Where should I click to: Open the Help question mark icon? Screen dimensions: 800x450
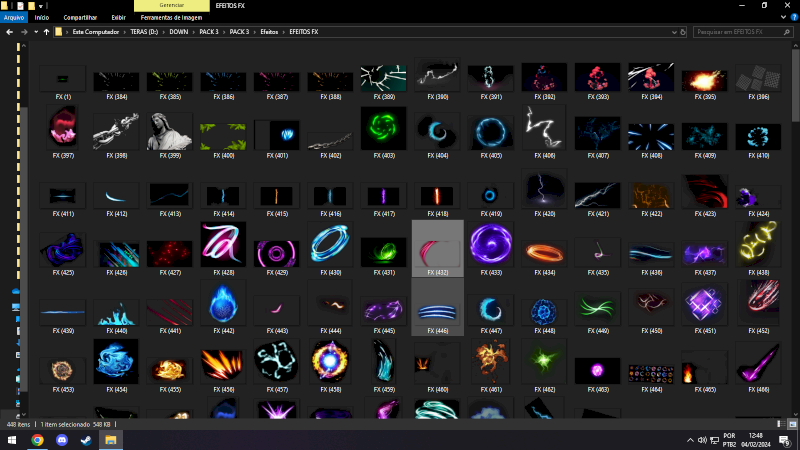pyautogui.click(x=794, y=17)
